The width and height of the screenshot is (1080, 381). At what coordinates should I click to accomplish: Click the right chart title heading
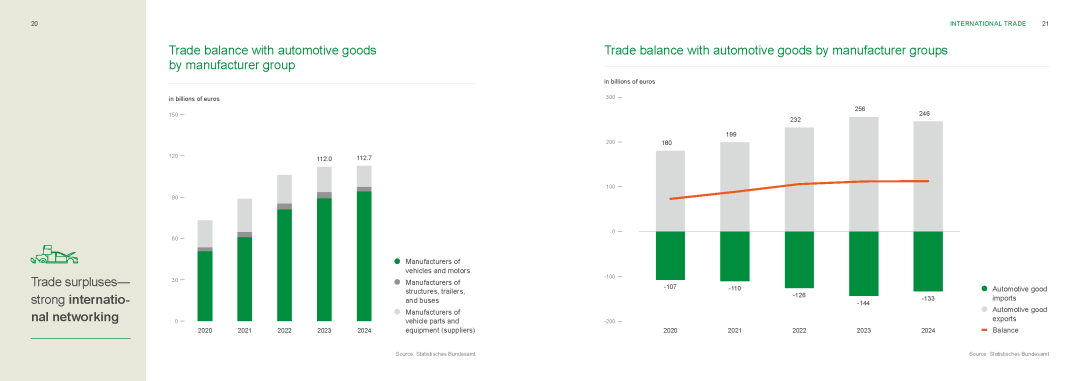pos(776,50)
